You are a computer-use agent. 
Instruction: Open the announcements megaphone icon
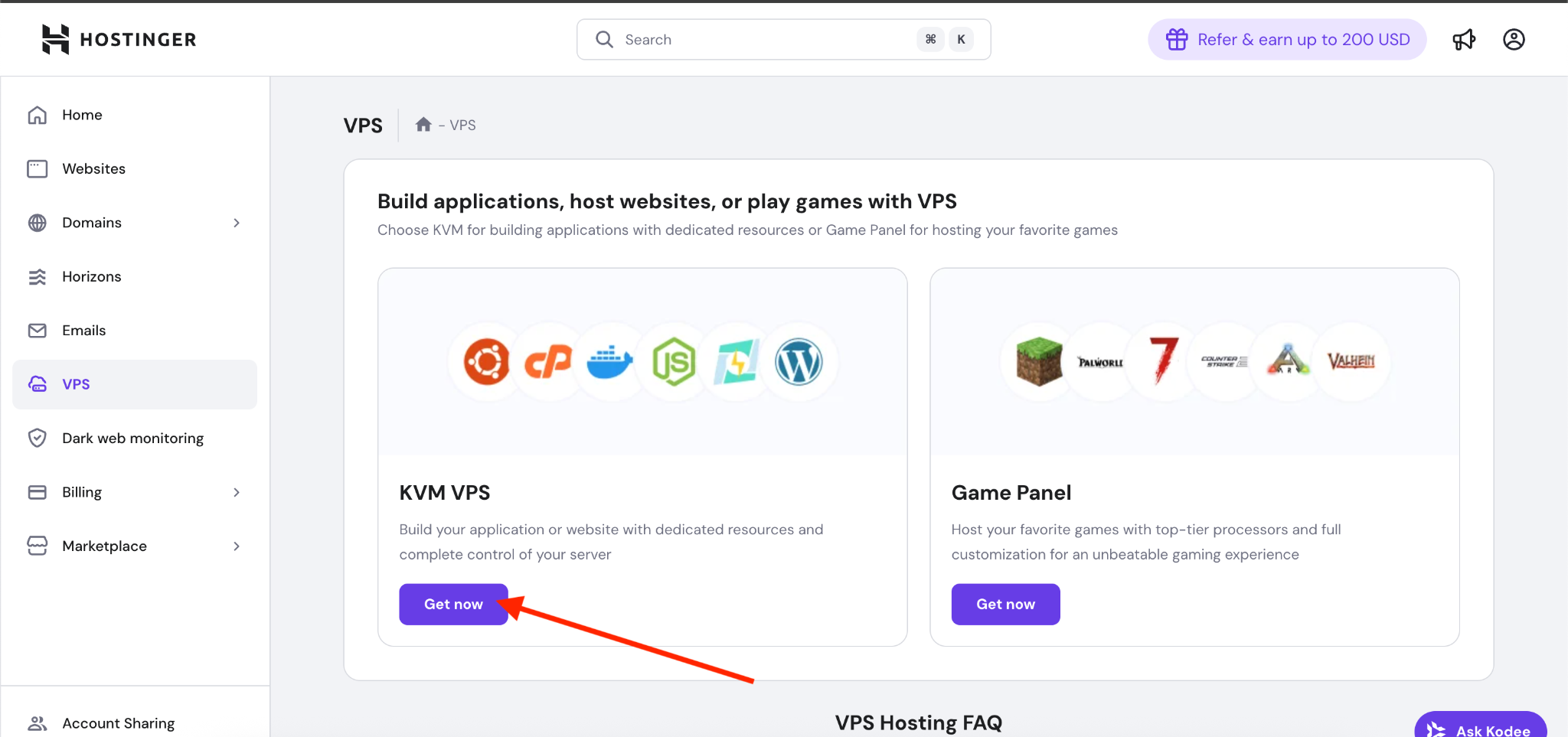1464,40
